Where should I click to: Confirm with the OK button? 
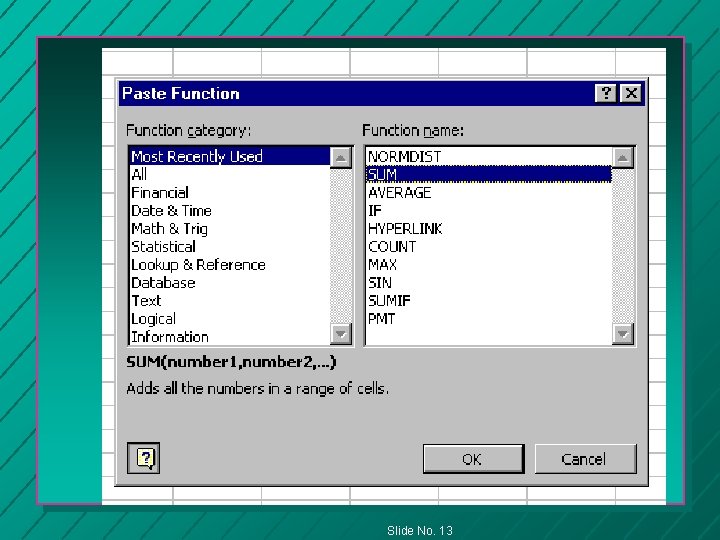473,459
